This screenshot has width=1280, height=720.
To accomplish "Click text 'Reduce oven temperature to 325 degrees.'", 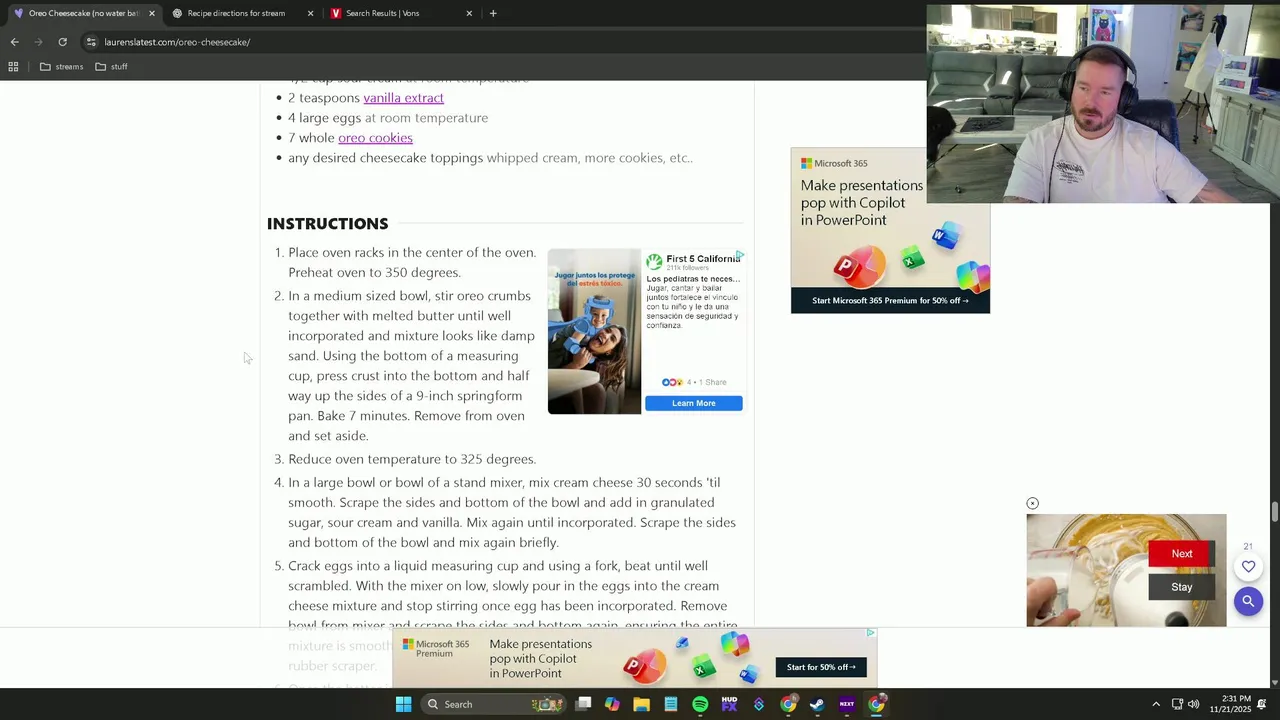I will click(412, 459).
